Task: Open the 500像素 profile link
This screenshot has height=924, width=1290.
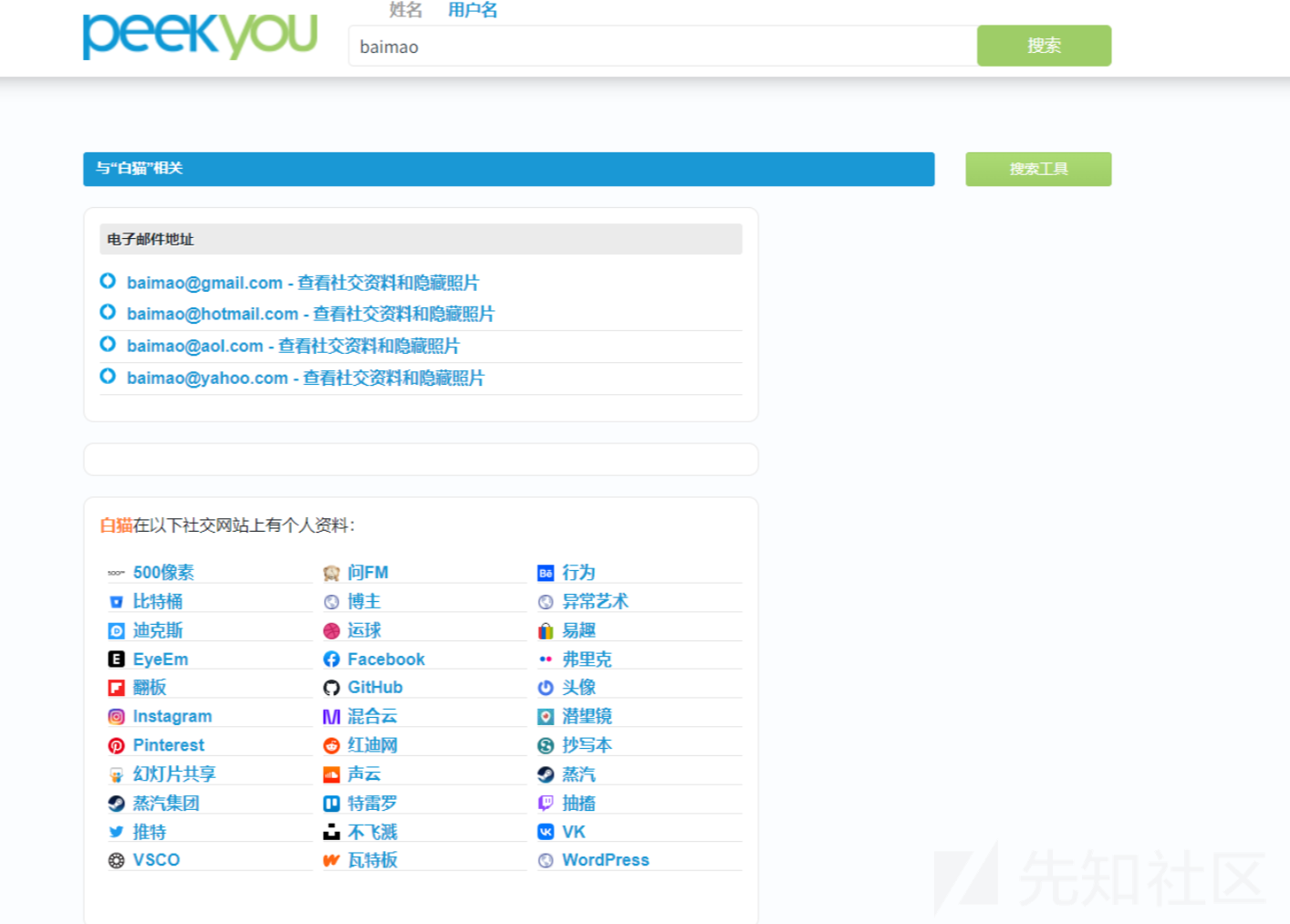Action: (x=163, y=573)
